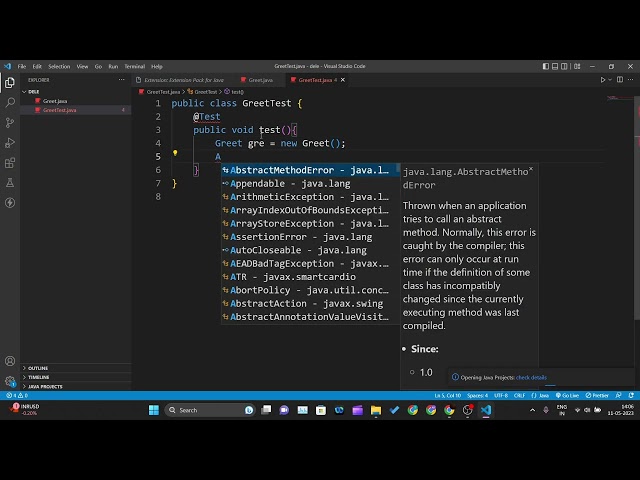Open the lightning-bolt activity bar icon
Viewport: 640px width, 480px height.
coord(10,202)
